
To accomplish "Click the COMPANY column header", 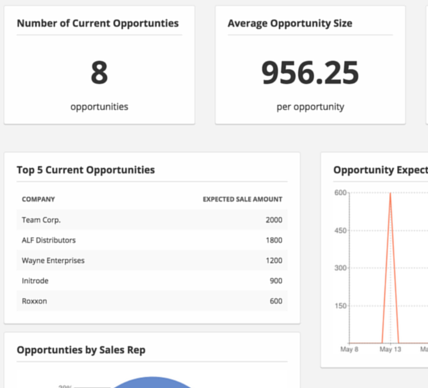I will (38, 199).
